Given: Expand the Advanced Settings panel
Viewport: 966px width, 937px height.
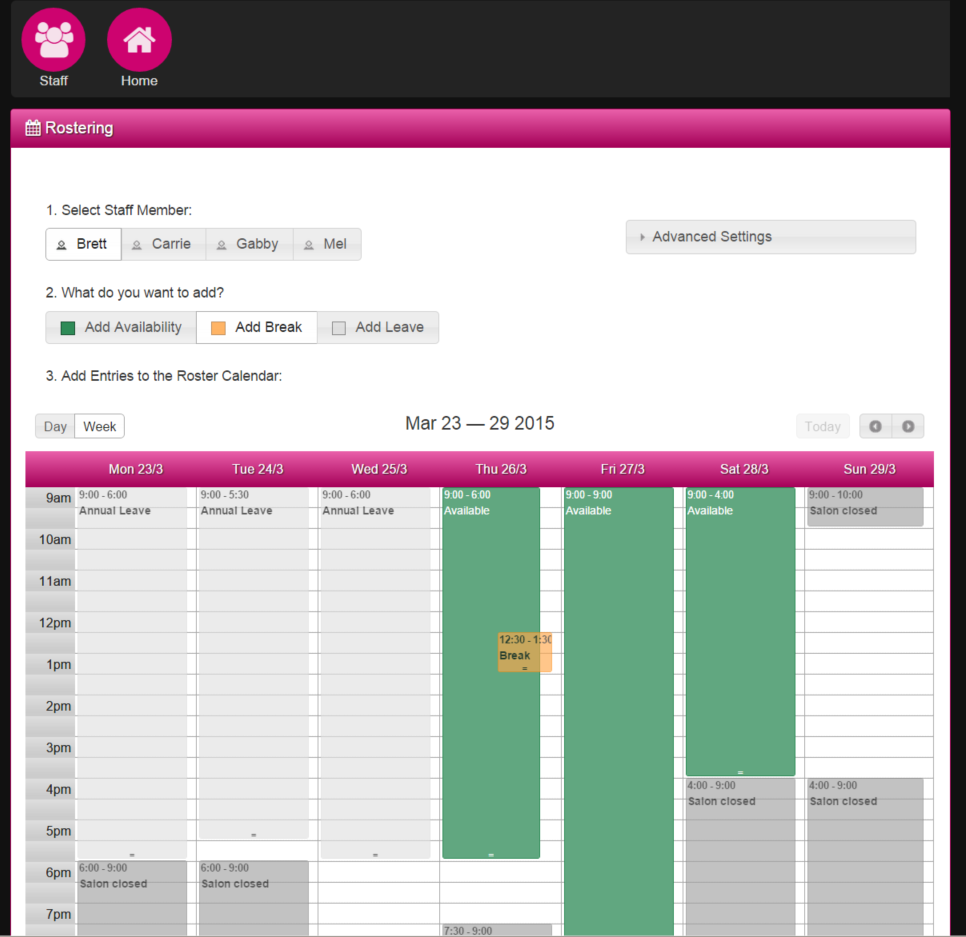Looking at the screenshot, I should click(x=771, y=237).
